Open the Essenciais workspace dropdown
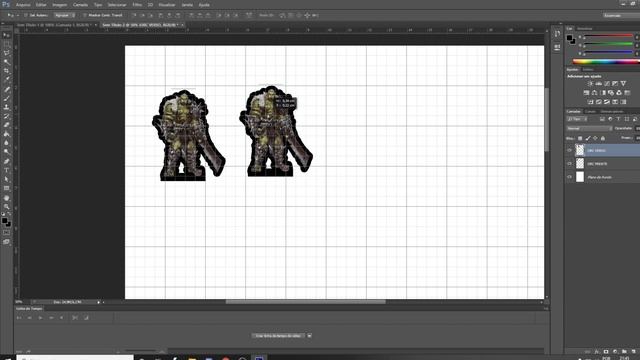Screen dimensions: 640x360 click(621, 15)
